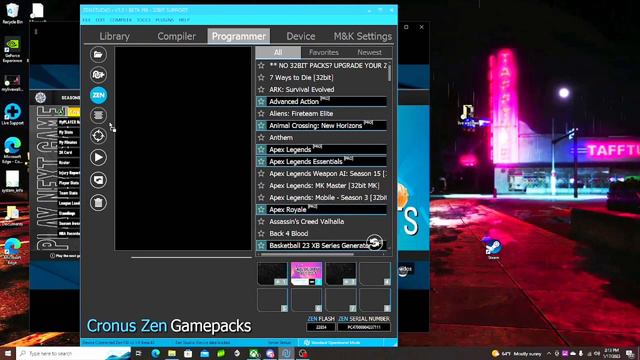Switch to Favorites gamepack filter
Viewport: 640px width, 360px height.
[x=324, y=52]
